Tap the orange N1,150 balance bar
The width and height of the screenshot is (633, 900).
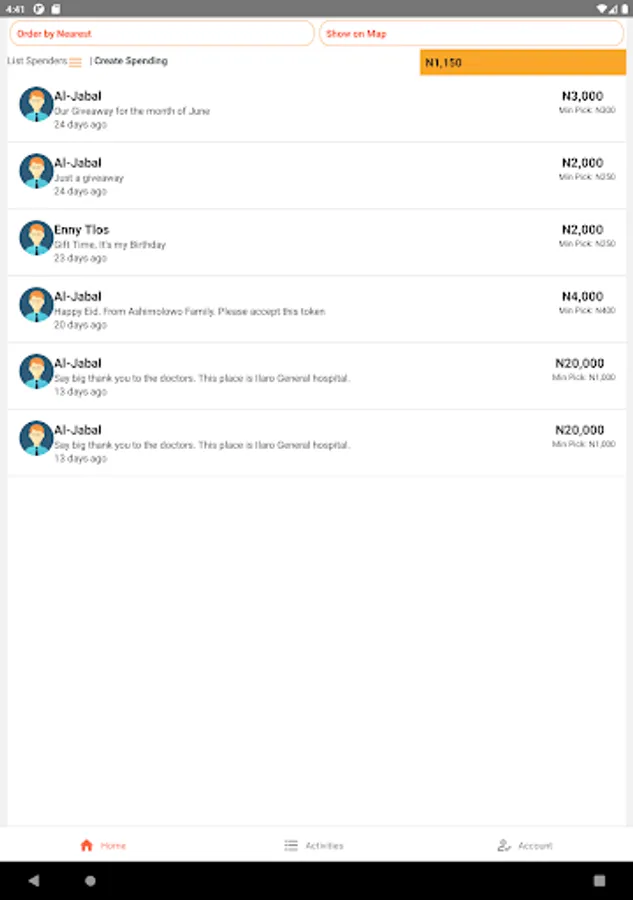pyautogui.click(x=523, y=63)
